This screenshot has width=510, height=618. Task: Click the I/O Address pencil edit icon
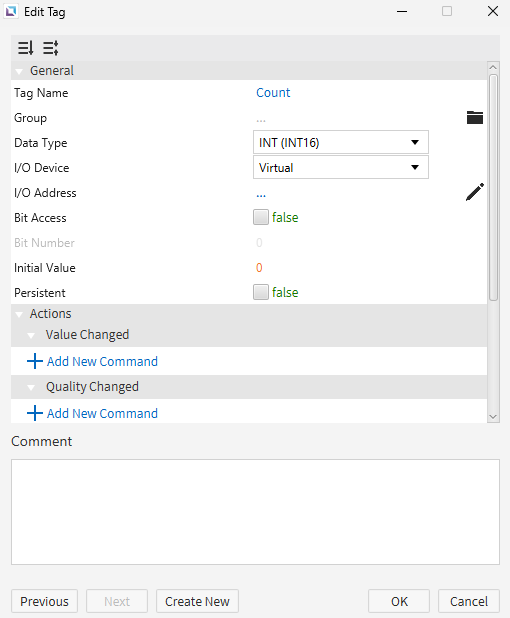(475, 192)
